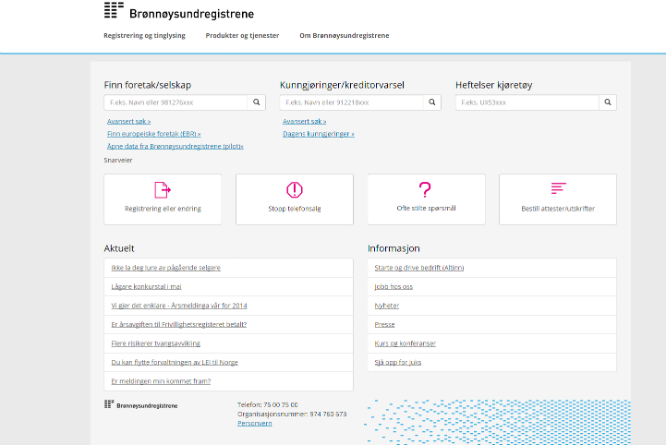Open Avansert søk under Kunngjøringer
Viewport: 666px width, 445px height.
(305, 121)
